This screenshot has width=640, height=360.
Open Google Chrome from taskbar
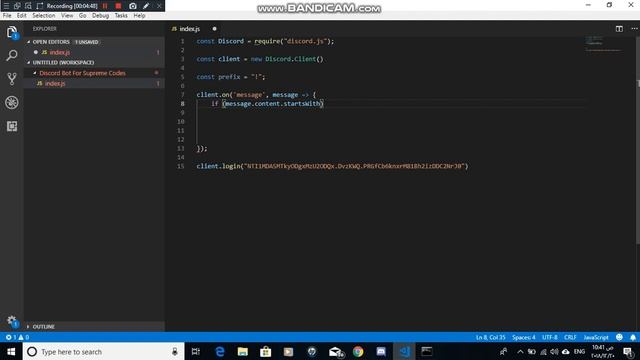[358, 351]
